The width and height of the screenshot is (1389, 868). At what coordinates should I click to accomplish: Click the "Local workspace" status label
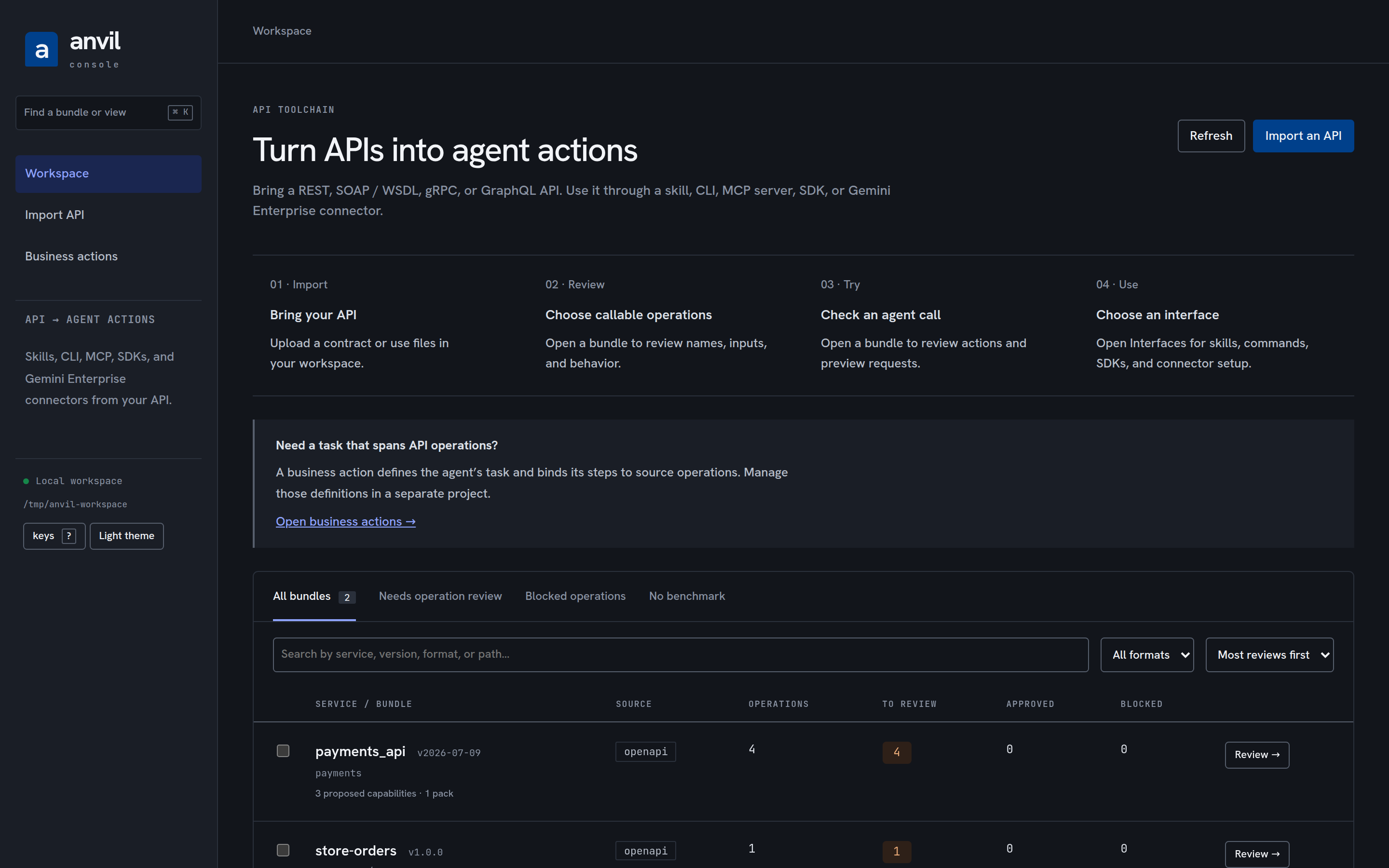[x=79, y=481]
